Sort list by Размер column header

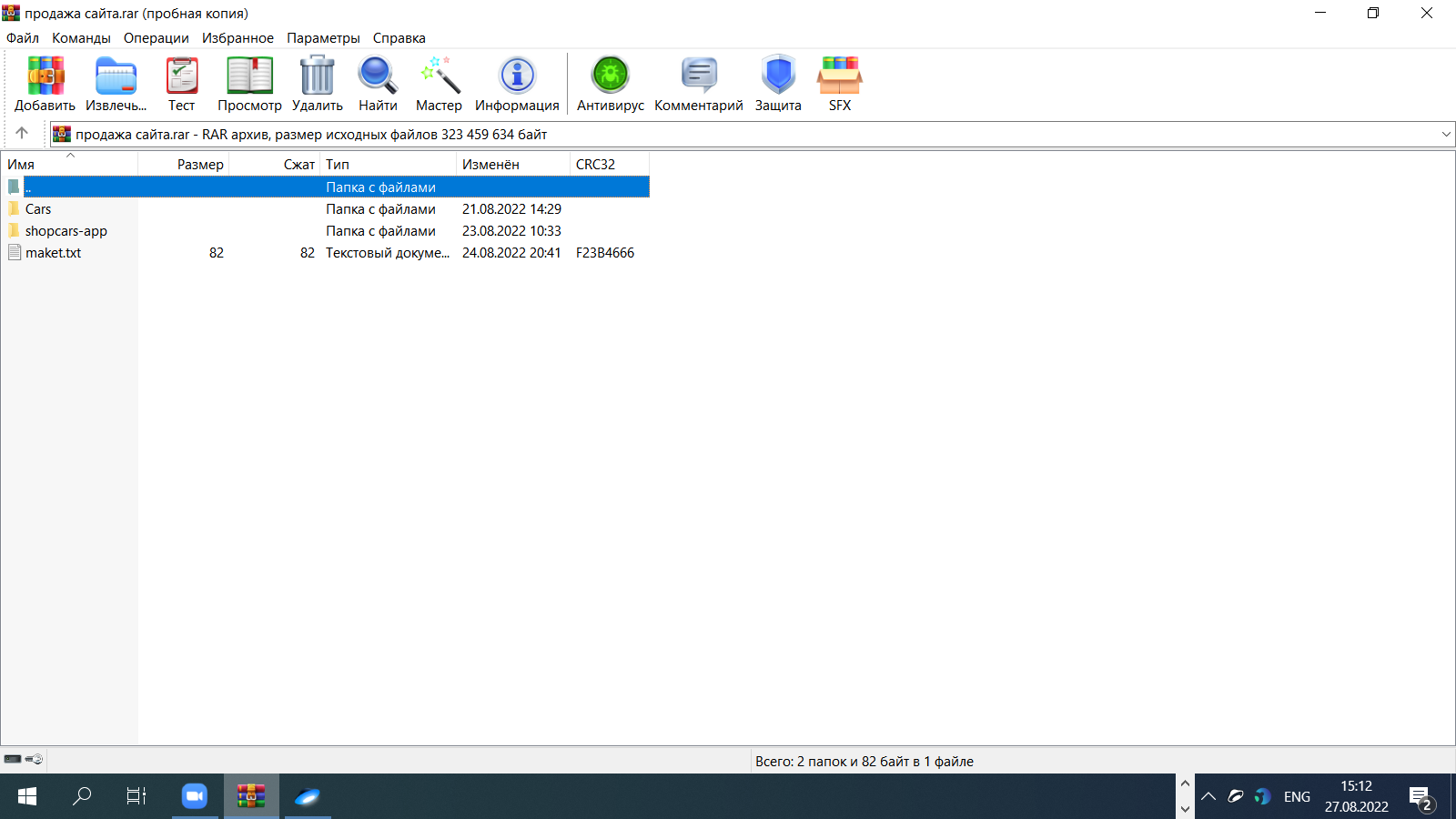tap(199, 165)
